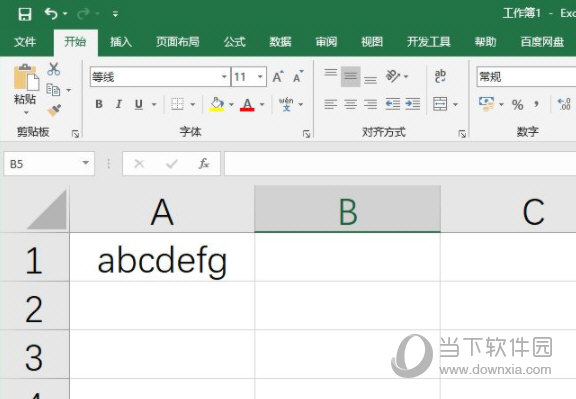Image resolution: width=576 pixels, height=399 pixels.
Task: Click the redo arrow icon
Action: [x=83, y=14]
